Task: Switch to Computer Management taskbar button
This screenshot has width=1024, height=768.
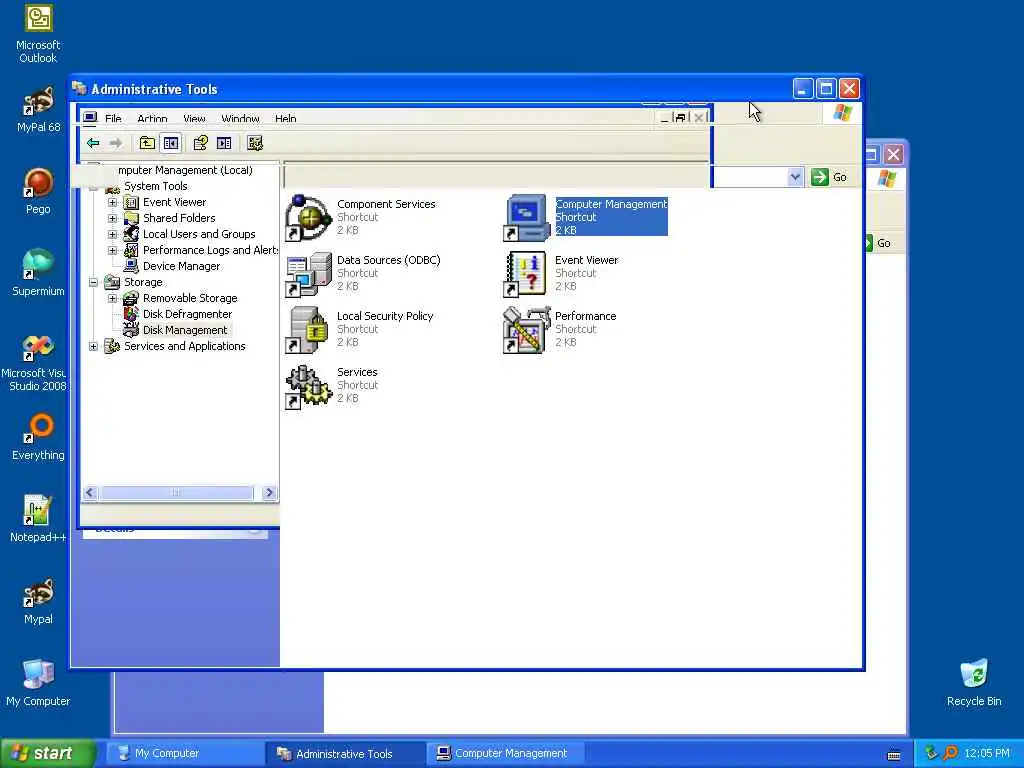Action: (x=505, y=753)
